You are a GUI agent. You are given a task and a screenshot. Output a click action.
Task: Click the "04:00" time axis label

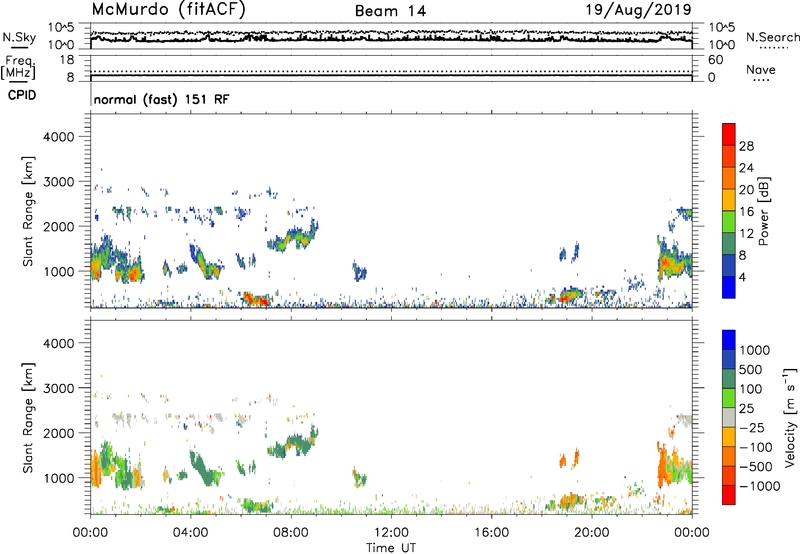pyautogui.click(x=190, y=533)
